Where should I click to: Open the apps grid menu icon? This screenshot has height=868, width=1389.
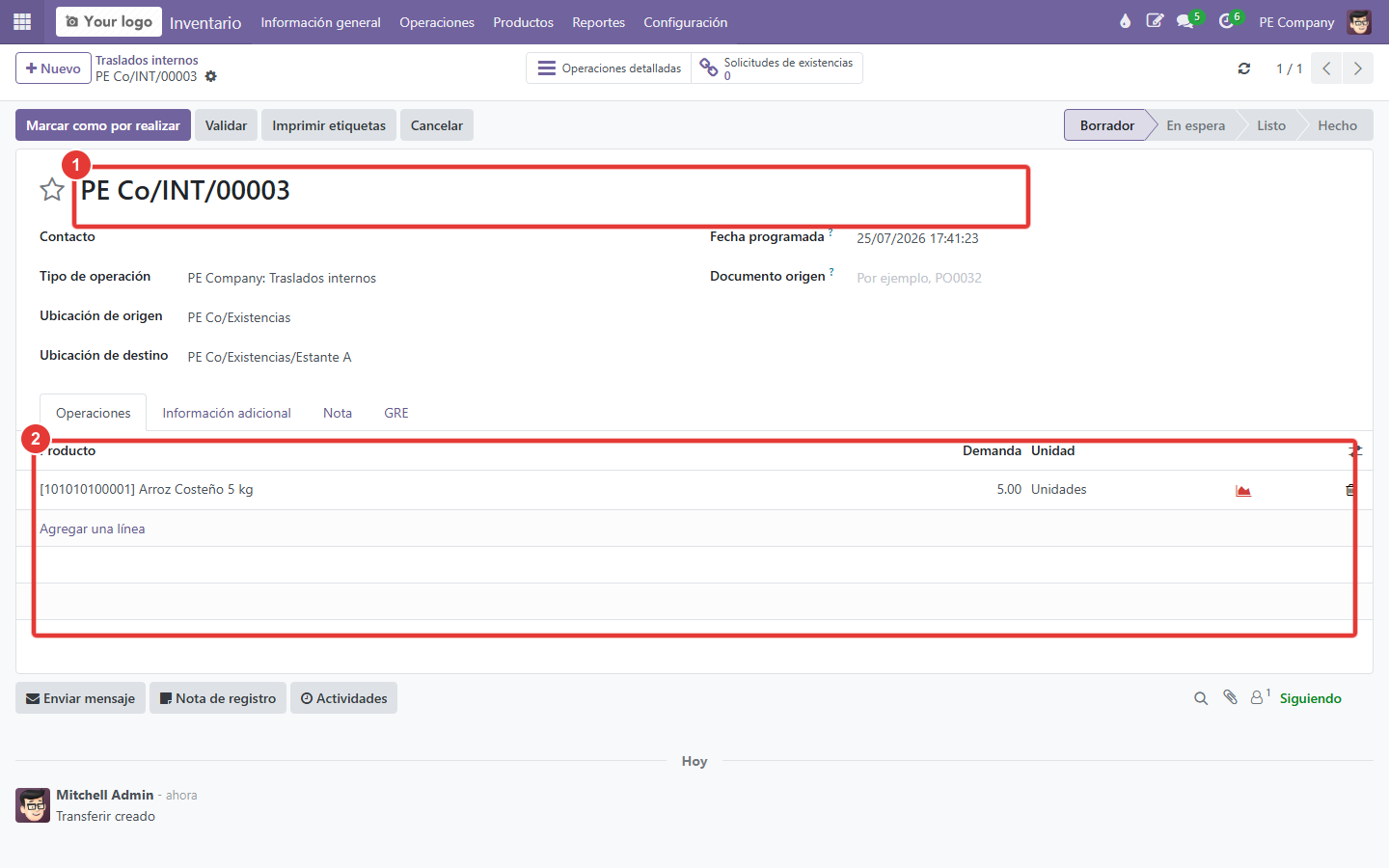click(22, 21)
